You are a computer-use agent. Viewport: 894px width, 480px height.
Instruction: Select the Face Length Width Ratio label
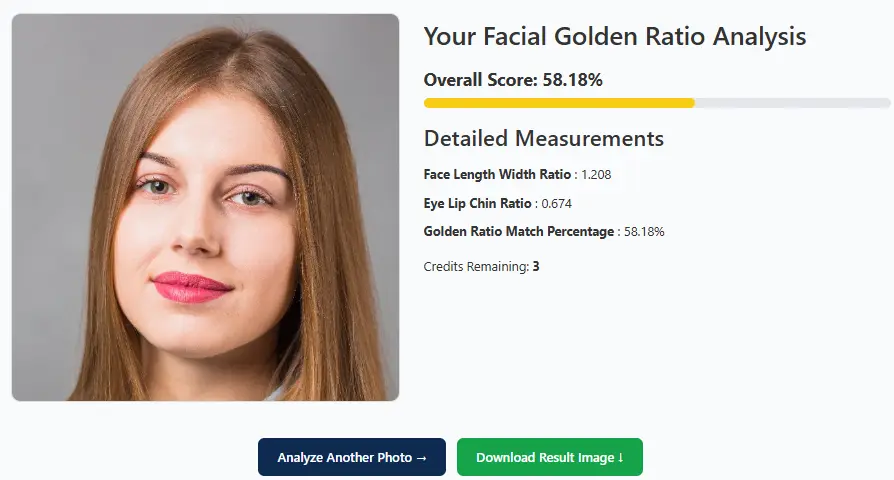497,174
